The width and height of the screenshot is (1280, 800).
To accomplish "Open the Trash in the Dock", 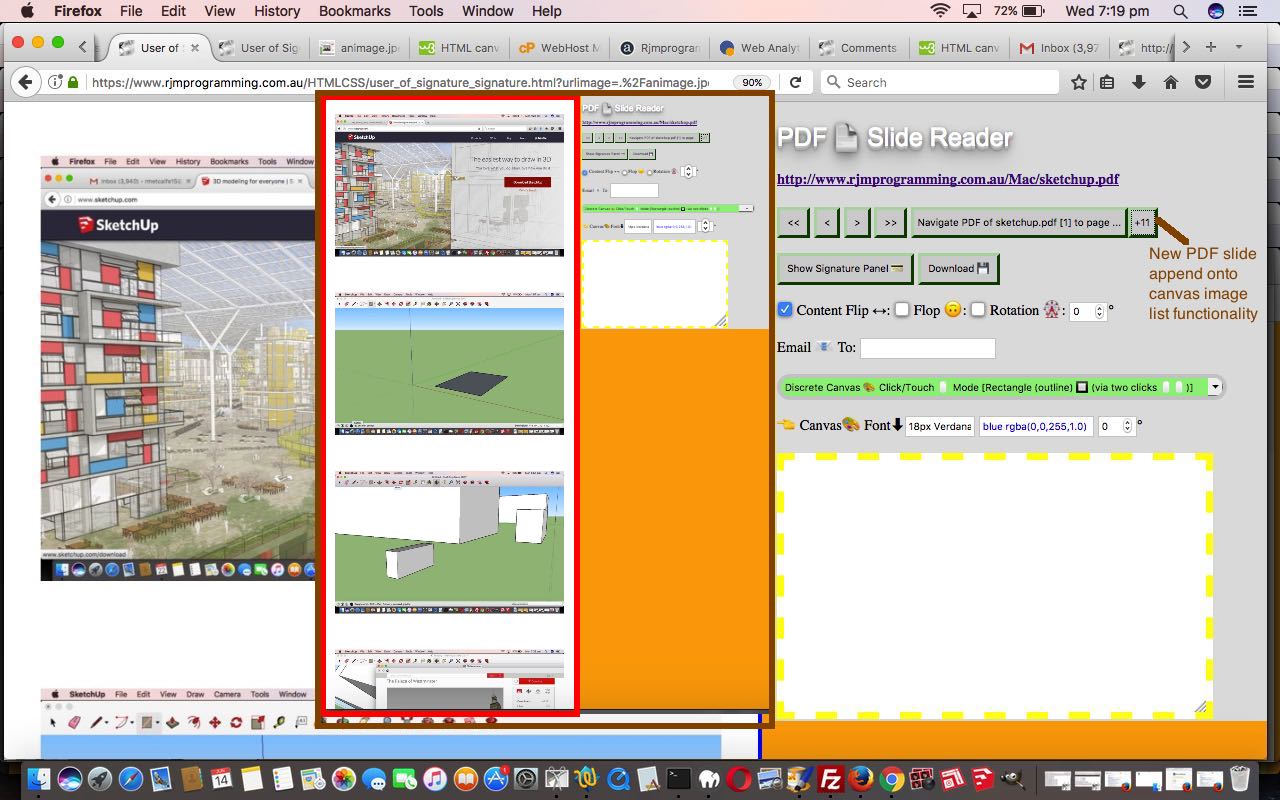I will (x=1240, y=778).
